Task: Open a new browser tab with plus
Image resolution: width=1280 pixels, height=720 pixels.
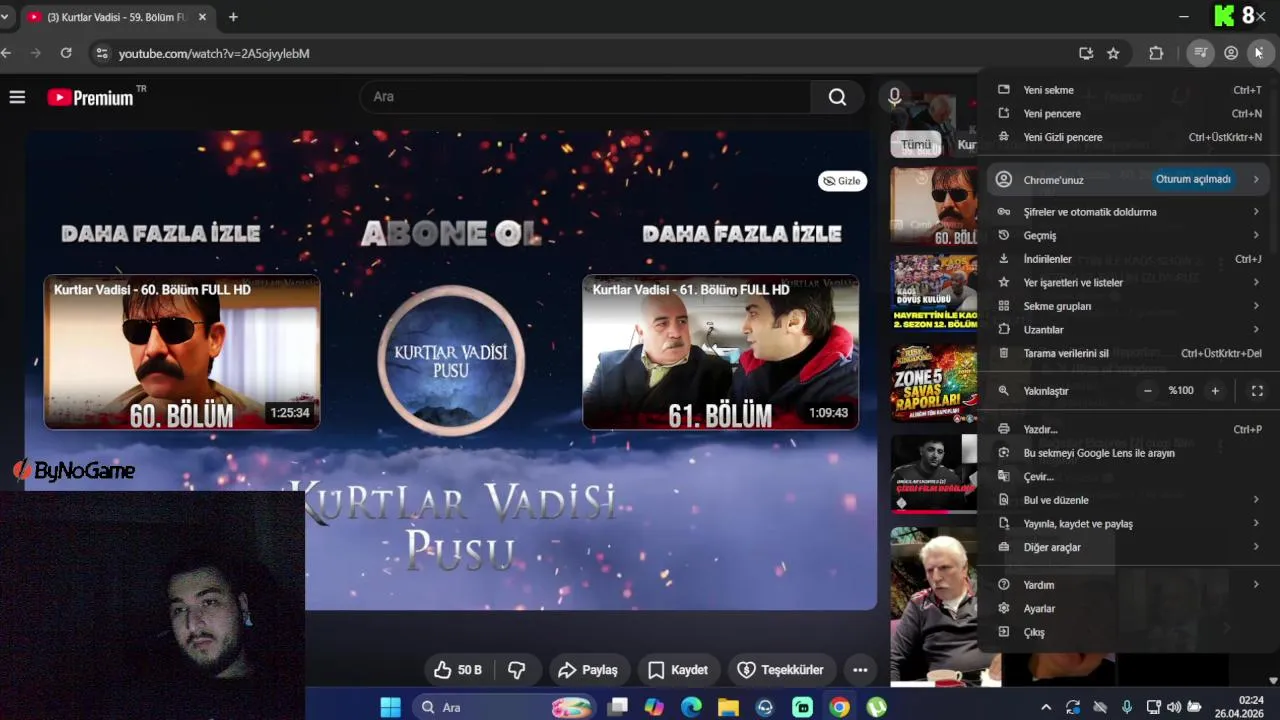Action: point(233,17)
